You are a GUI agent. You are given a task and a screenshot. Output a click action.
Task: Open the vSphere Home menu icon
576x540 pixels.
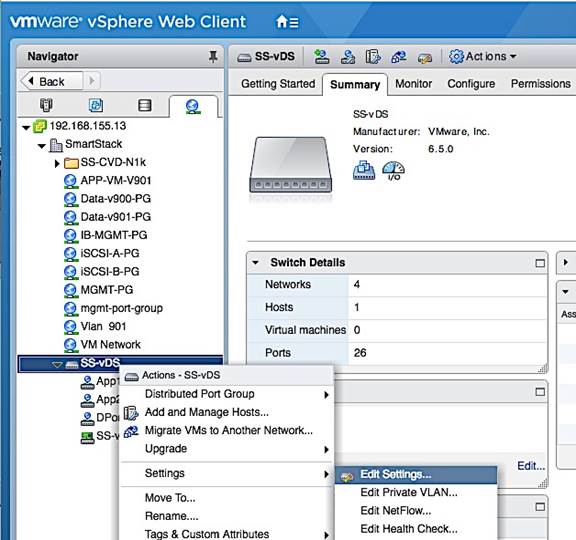(287, 22)
